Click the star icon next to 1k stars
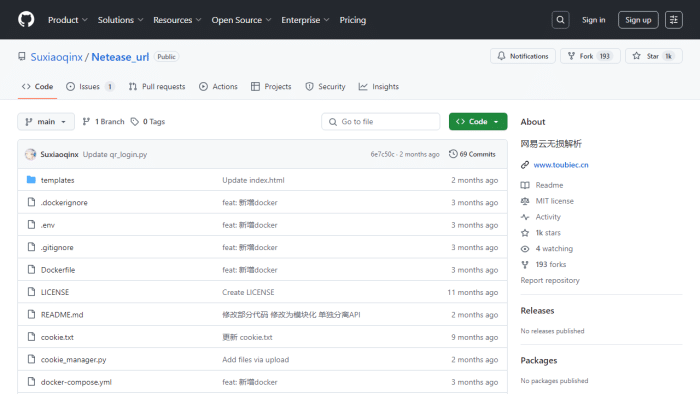The image size is (700, 394). (x=525, y=232)
